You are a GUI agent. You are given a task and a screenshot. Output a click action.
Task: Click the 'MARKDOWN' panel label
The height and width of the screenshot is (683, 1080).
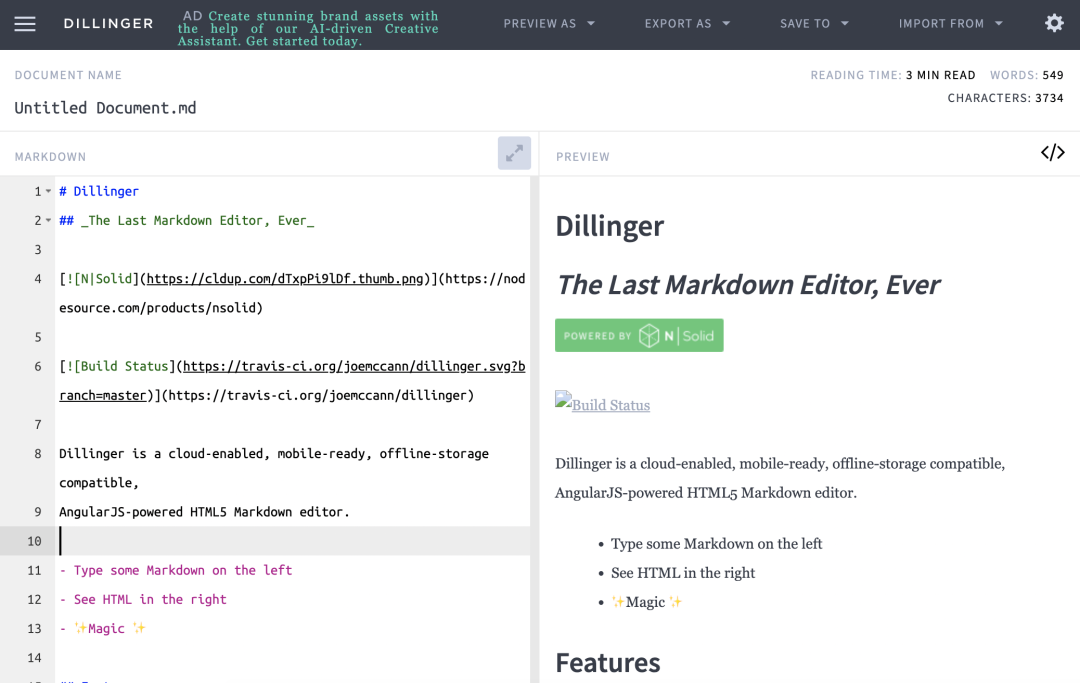50,157
